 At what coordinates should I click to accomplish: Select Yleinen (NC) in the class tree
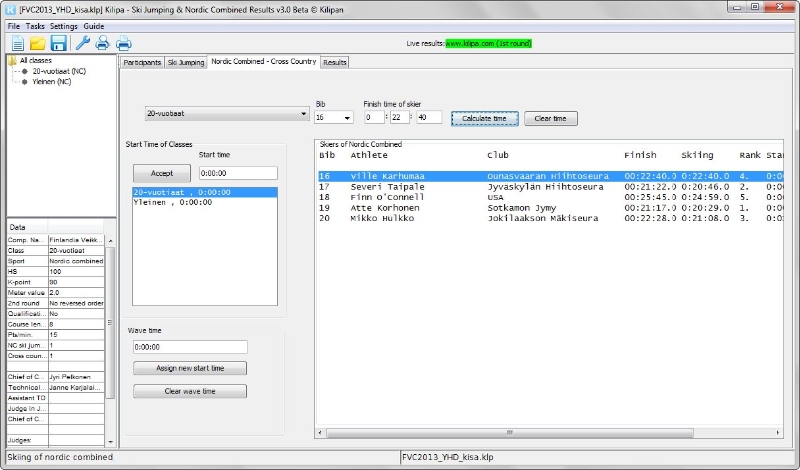point(52,82)
